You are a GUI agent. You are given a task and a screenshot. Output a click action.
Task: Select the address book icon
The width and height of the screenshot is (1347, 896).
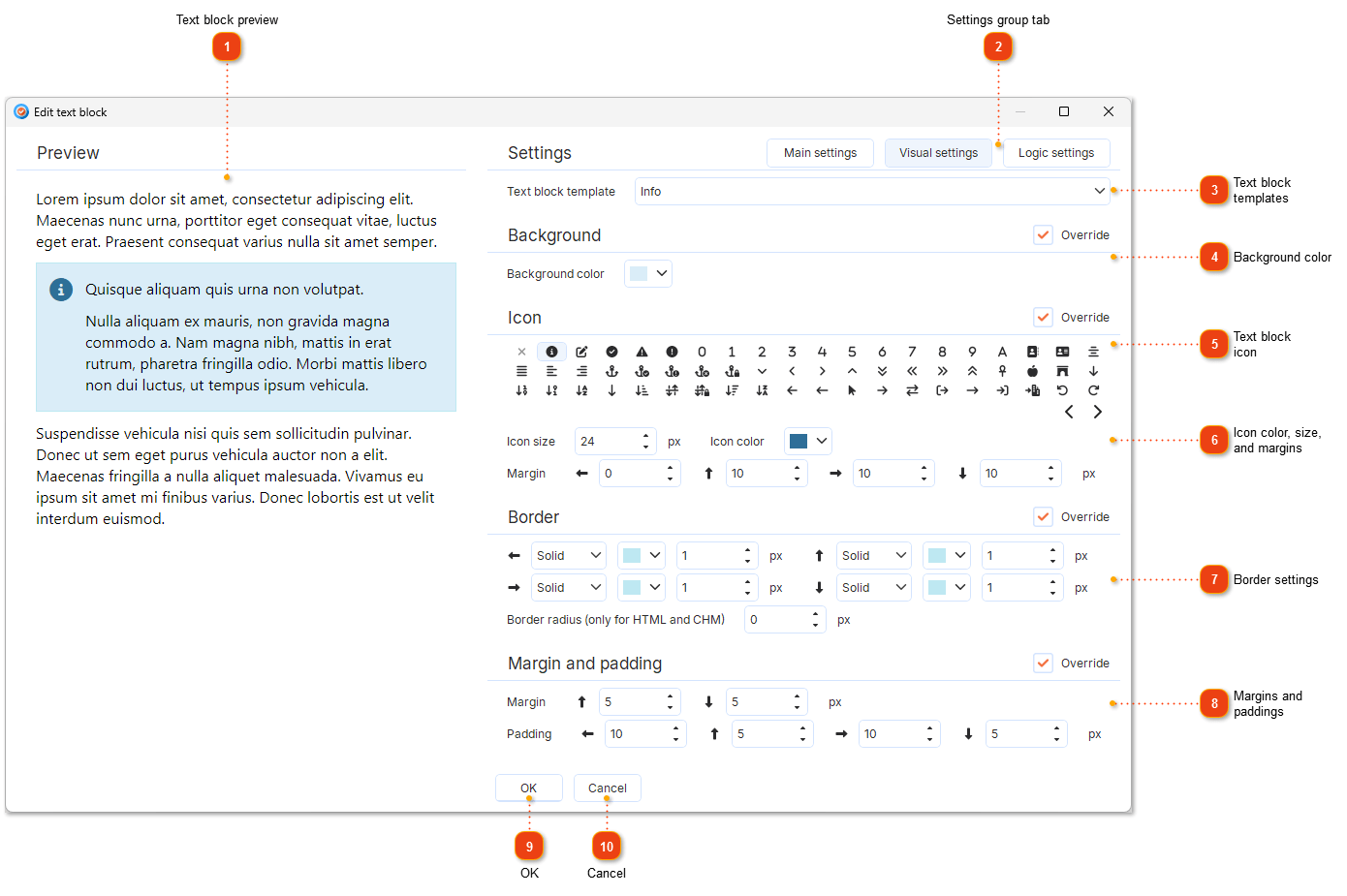pyautogui.click(x=1032, y=352)
